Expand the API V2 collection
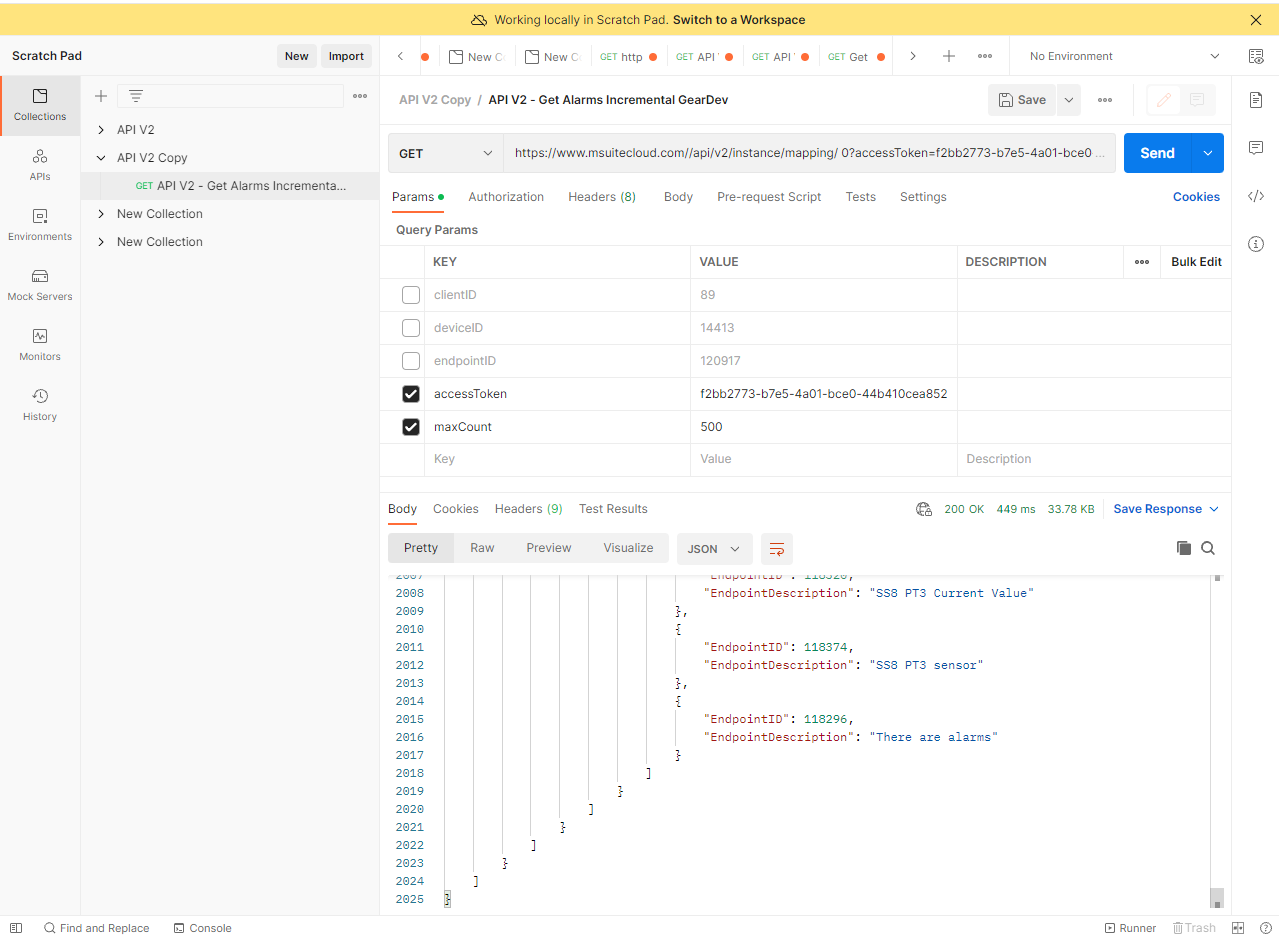Image resolution: width=1279 pixels, height=938 pixels. coord(101,130)
